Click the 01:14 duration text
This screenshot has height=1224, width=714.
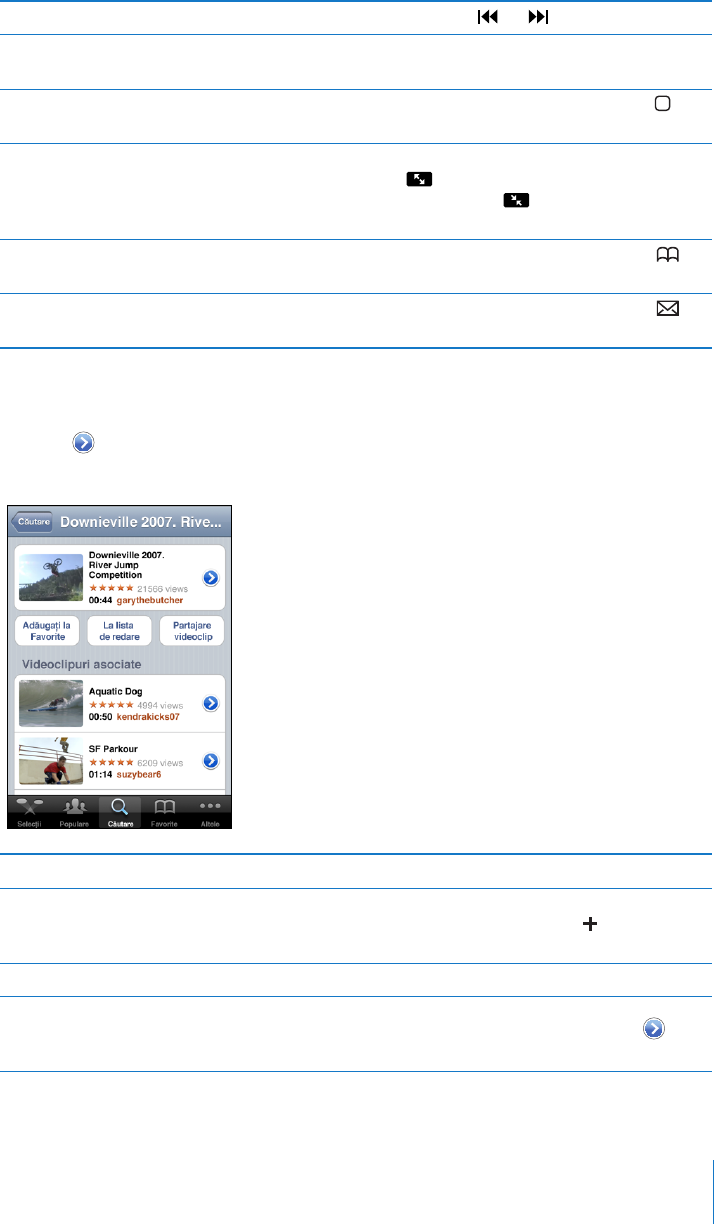[x=99, y=774]
